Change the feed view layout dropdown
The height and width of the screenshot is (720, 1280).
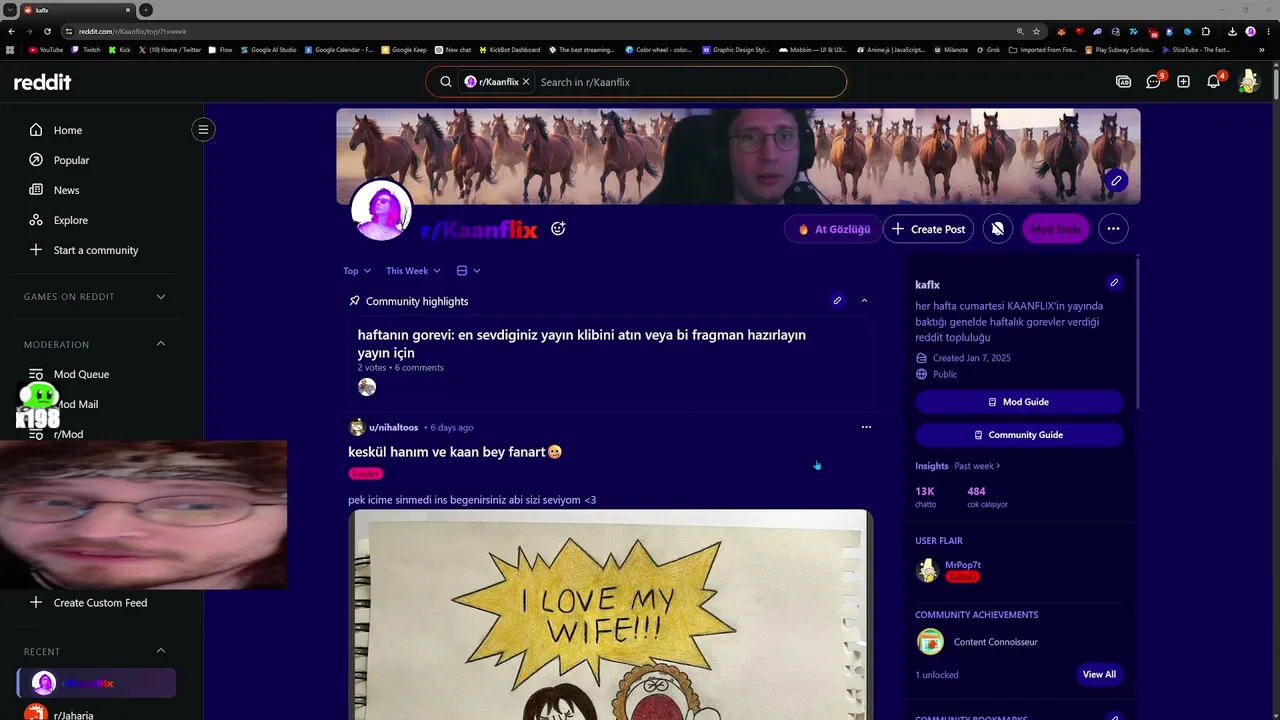[468, 271]
